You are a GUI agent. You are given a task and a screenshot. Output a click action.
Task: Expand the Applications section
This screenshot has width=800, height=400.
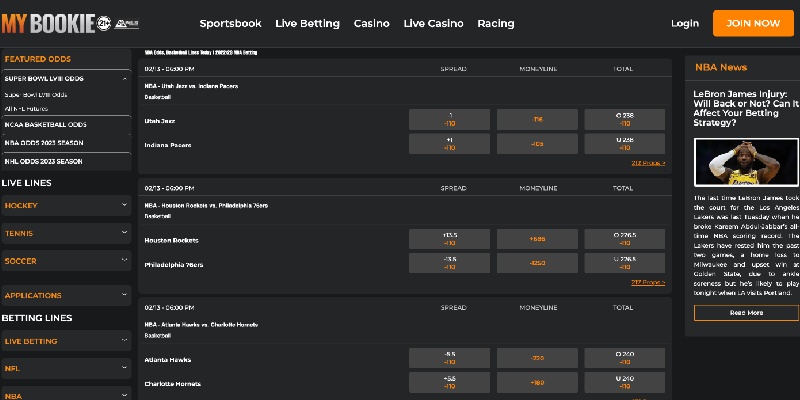66,295
